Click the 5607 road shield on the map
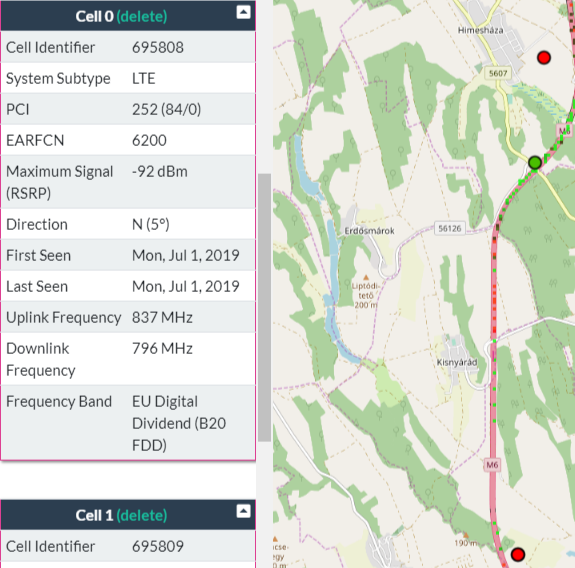Screen dimensions: 575x568 [x=498, y=73]
